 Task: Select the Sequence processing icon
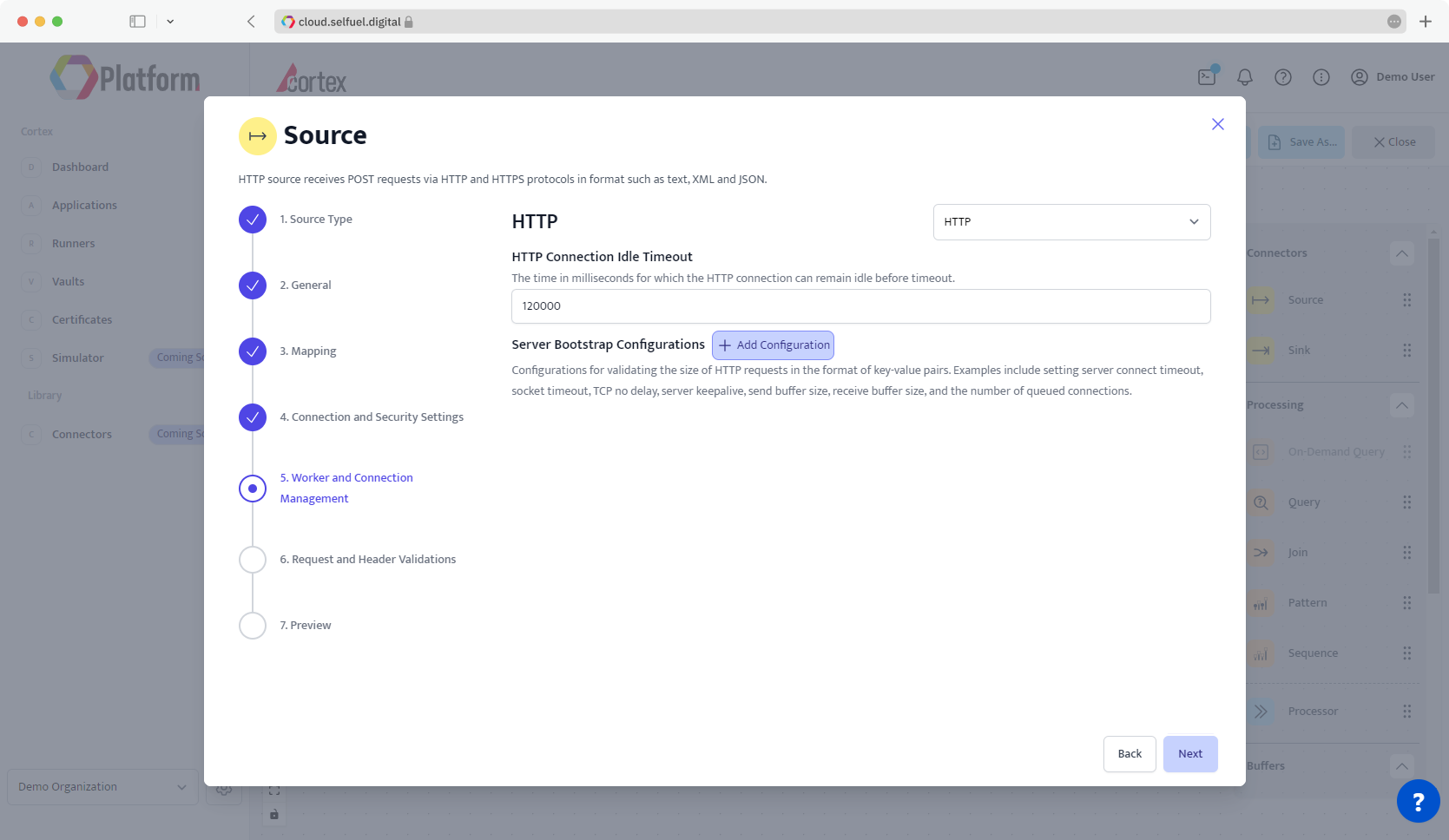(1261, 653)
